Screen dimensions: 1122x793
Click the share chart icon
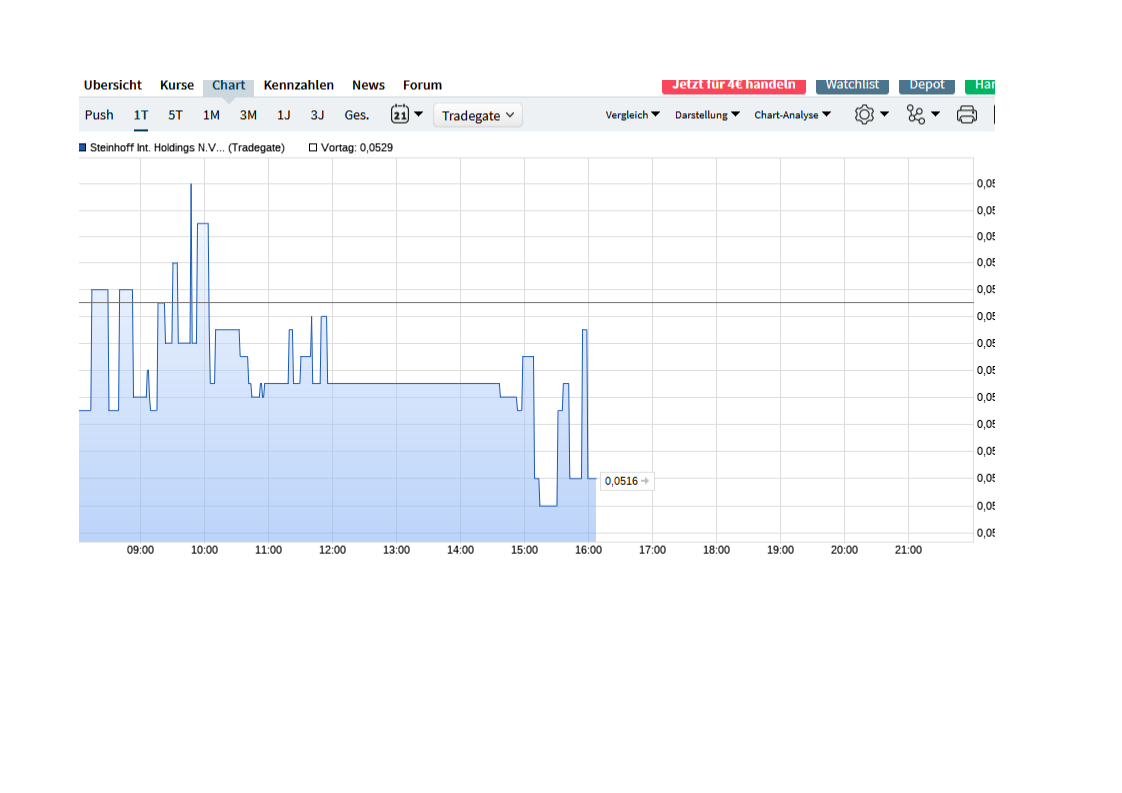tap(915, 115)
